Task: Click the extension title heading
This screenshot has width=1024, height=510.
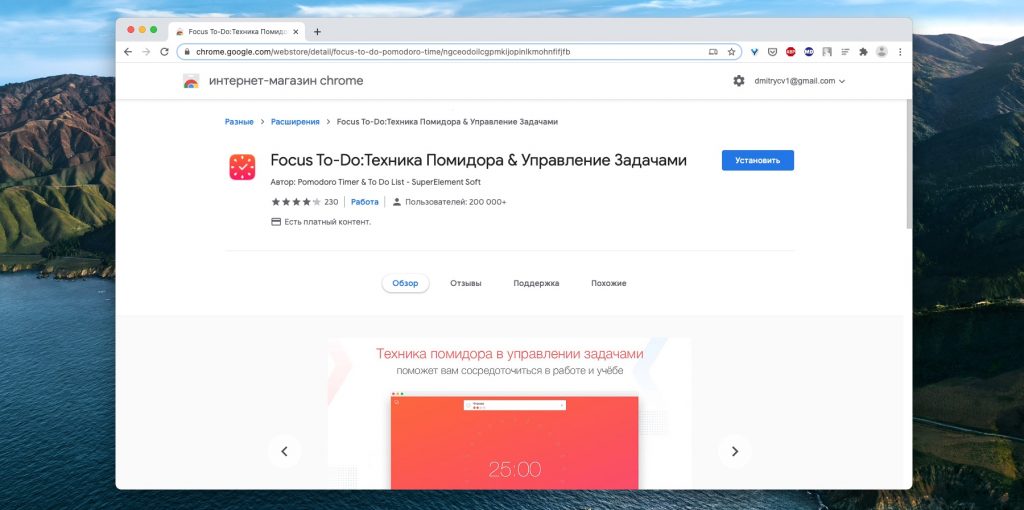Action: [479, 161]
